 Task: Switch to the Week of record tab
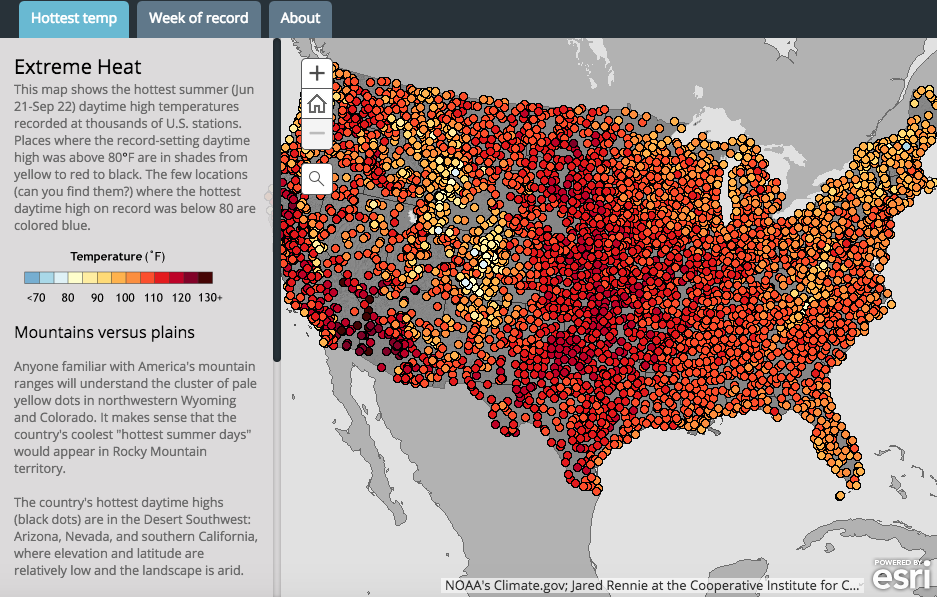click(x=198, y=19)
